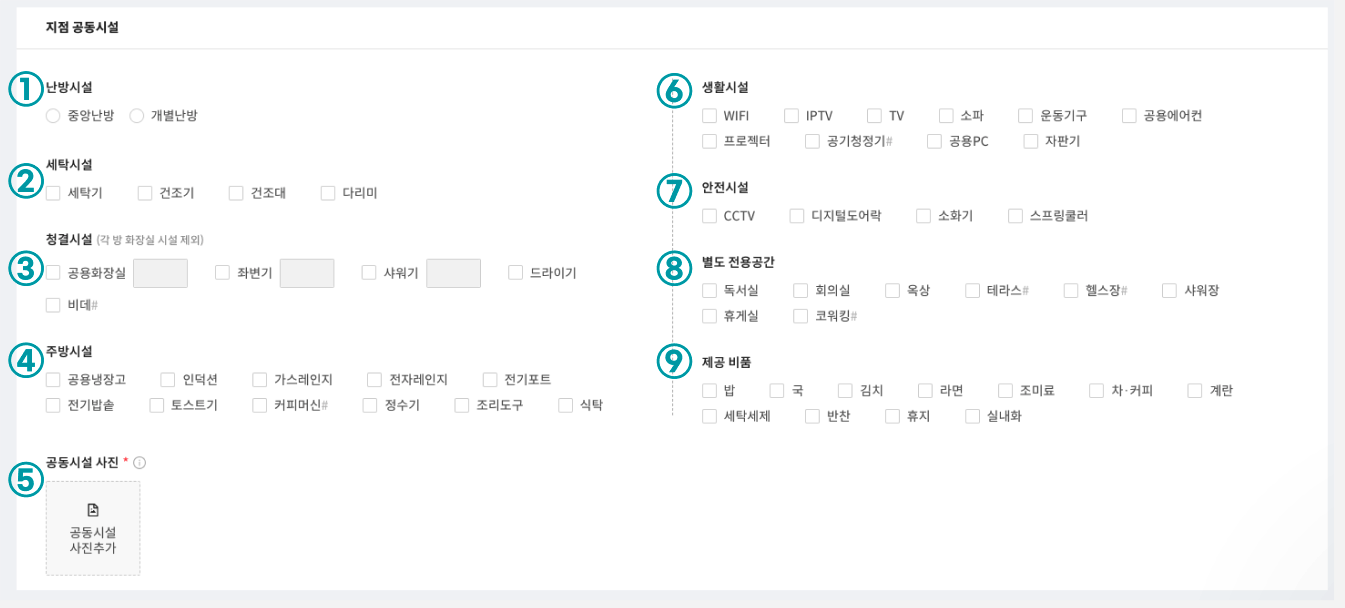Click the circled number 9 marker
This screenshot has height=608, width=1345.
(x=674, y=361)
